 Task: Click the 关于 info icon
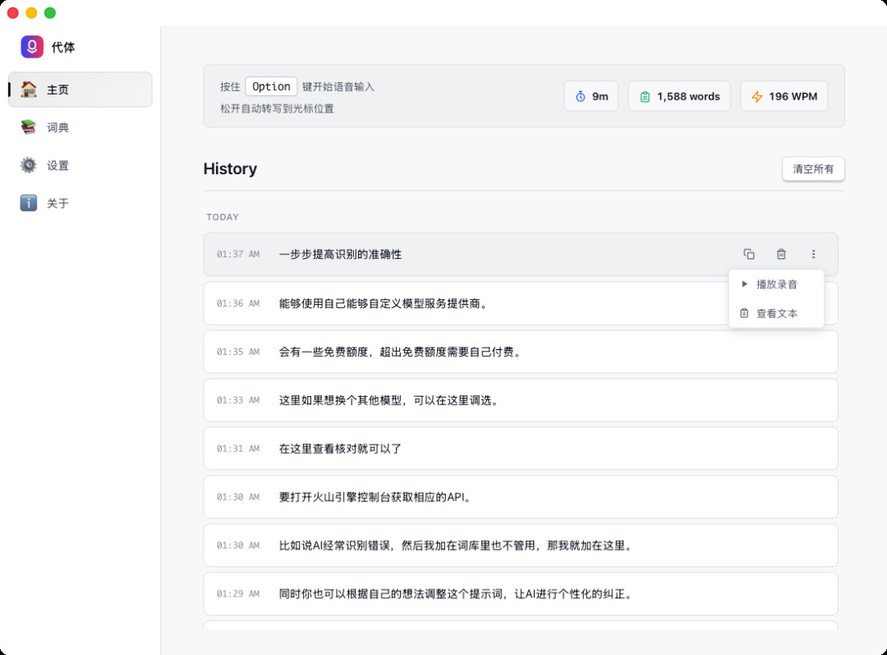pos(29,203)
